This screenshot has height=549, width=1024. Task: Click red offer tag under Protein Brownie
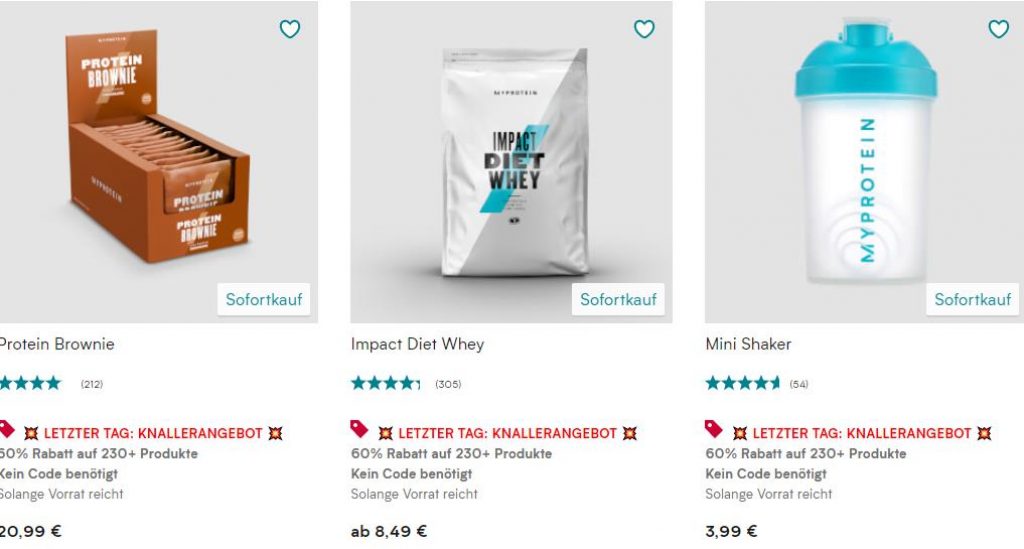7,429
